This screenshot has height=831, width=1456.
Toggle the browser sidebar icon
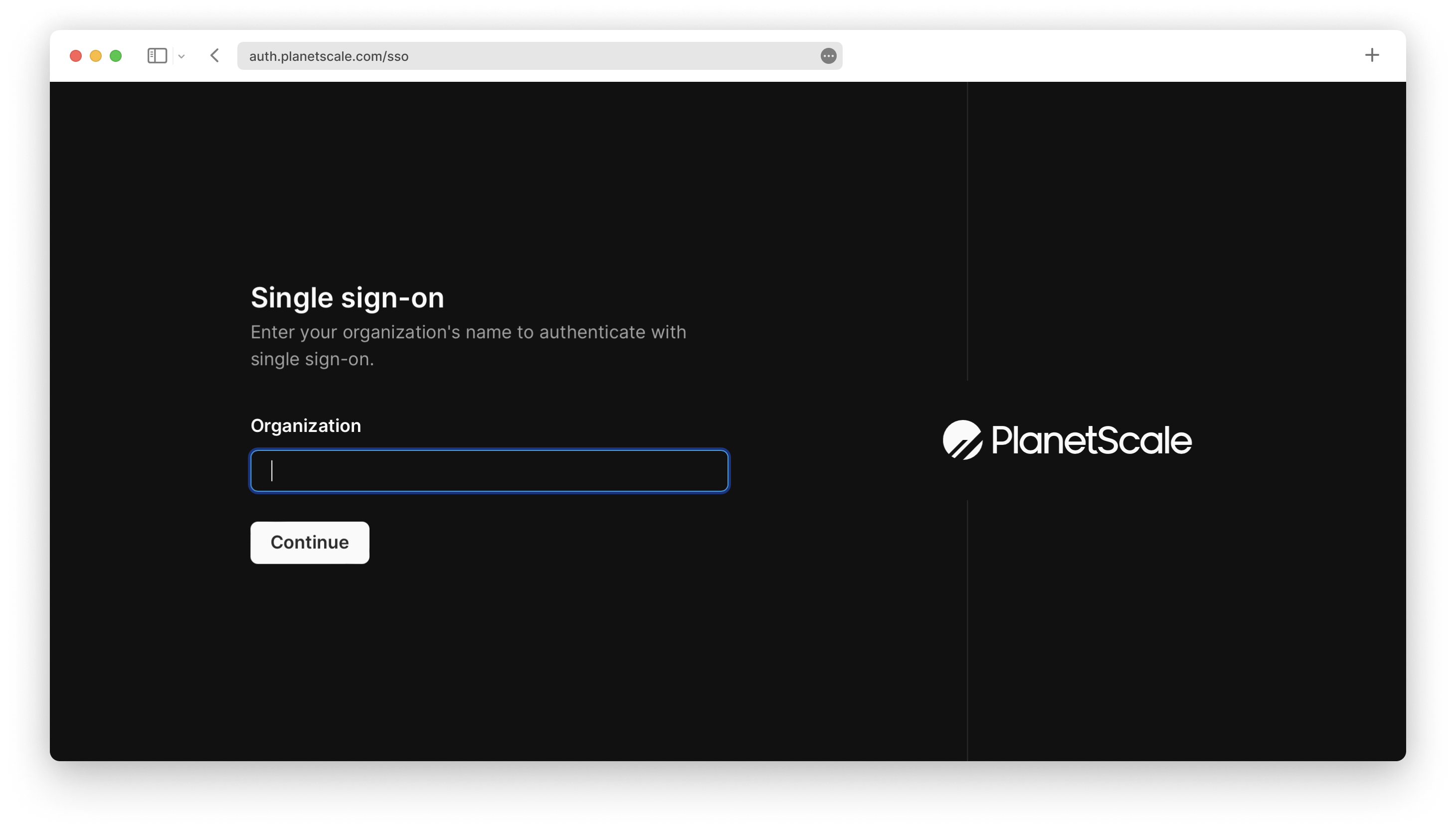pos(157,55)
